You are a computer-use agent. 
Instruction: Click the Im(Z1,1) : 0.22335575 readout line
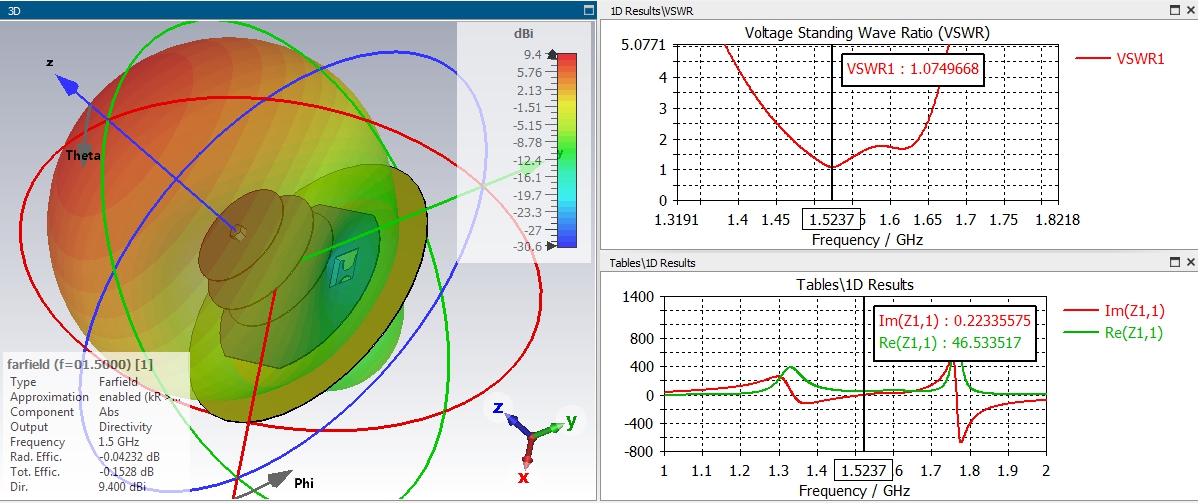click(x=954, y=321)
